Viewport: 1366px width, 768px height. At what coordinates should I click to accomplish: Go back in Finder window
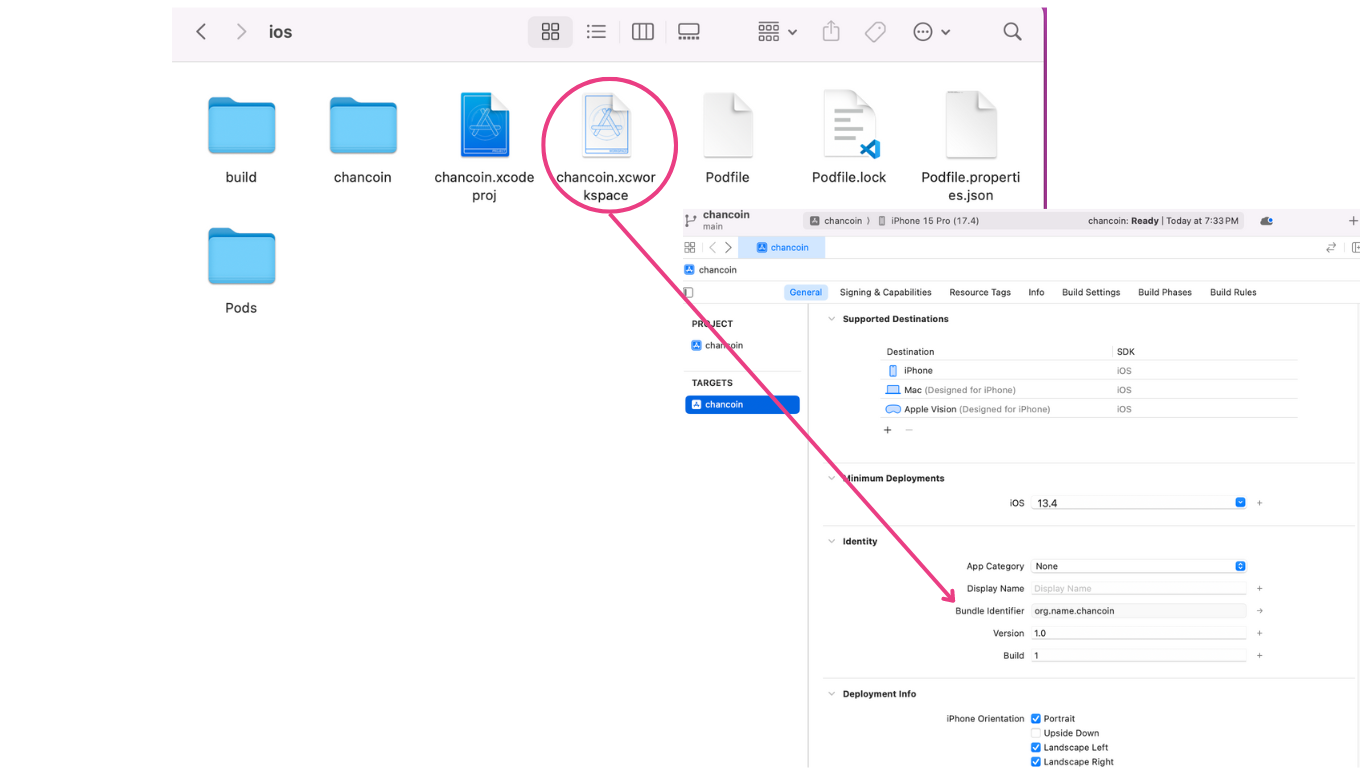click(201, 32)
